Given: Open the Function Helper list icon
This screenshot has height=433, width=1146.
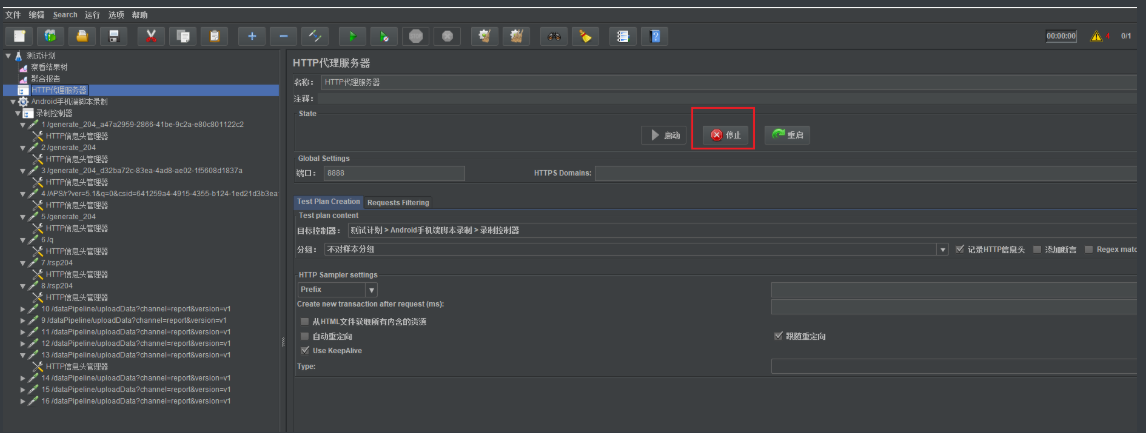Looking at the screenshot, I should [x=623, y=36].
